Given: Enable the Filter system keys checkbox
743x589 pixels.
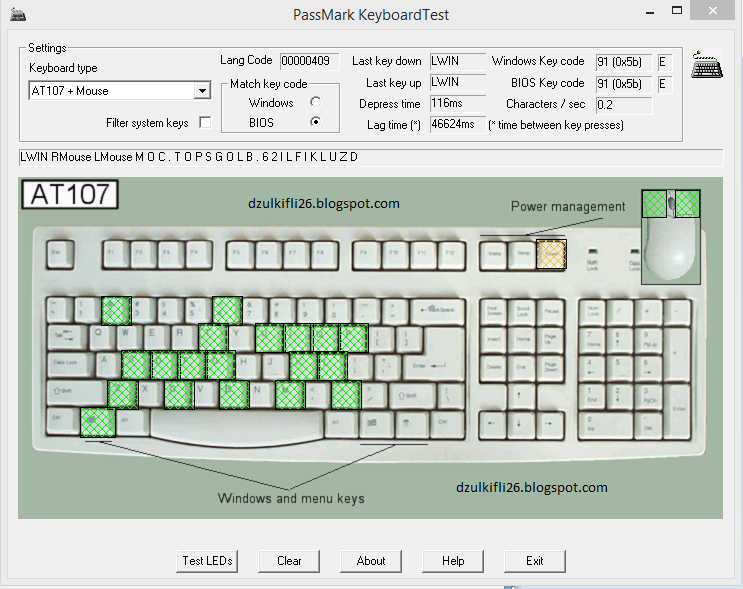Looking at the screenshot, I should [x=205, y=123].
